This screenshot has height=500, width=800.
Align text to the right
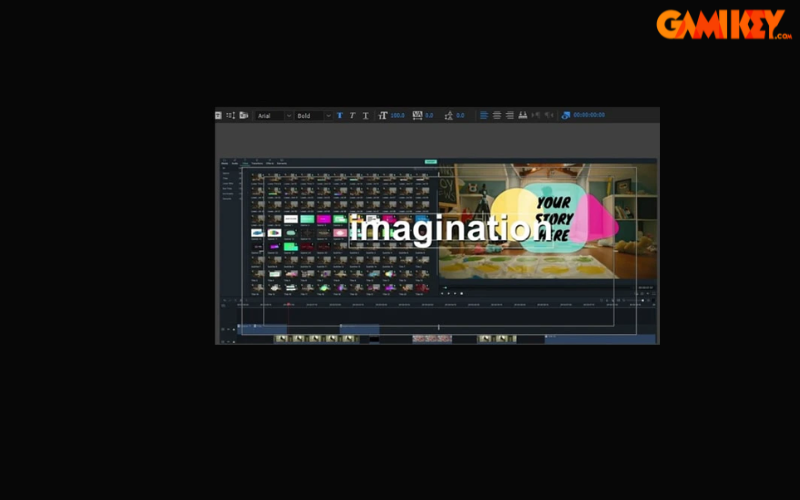tap(509, 115)
